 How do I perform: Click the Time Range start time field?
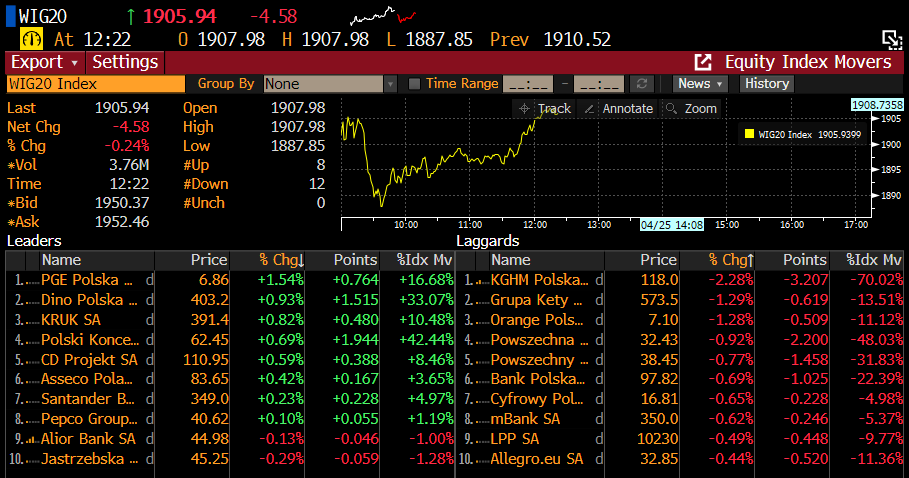(x=527, y=84)
